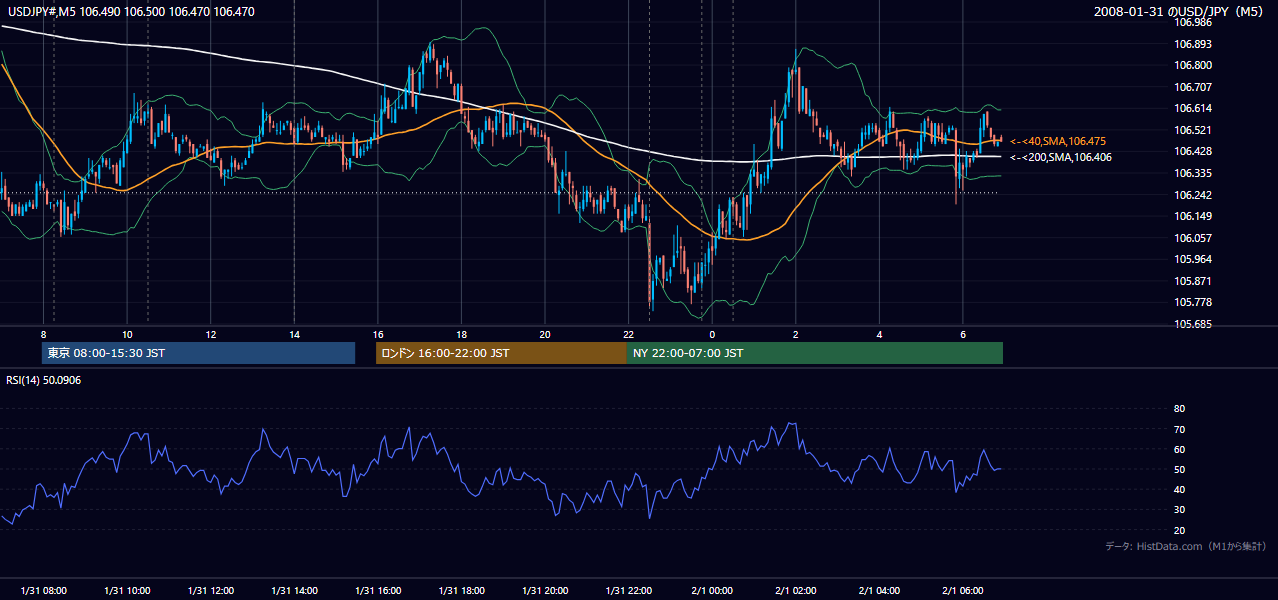Click the 40 SMA label reading 106.475

point(1058,142)
